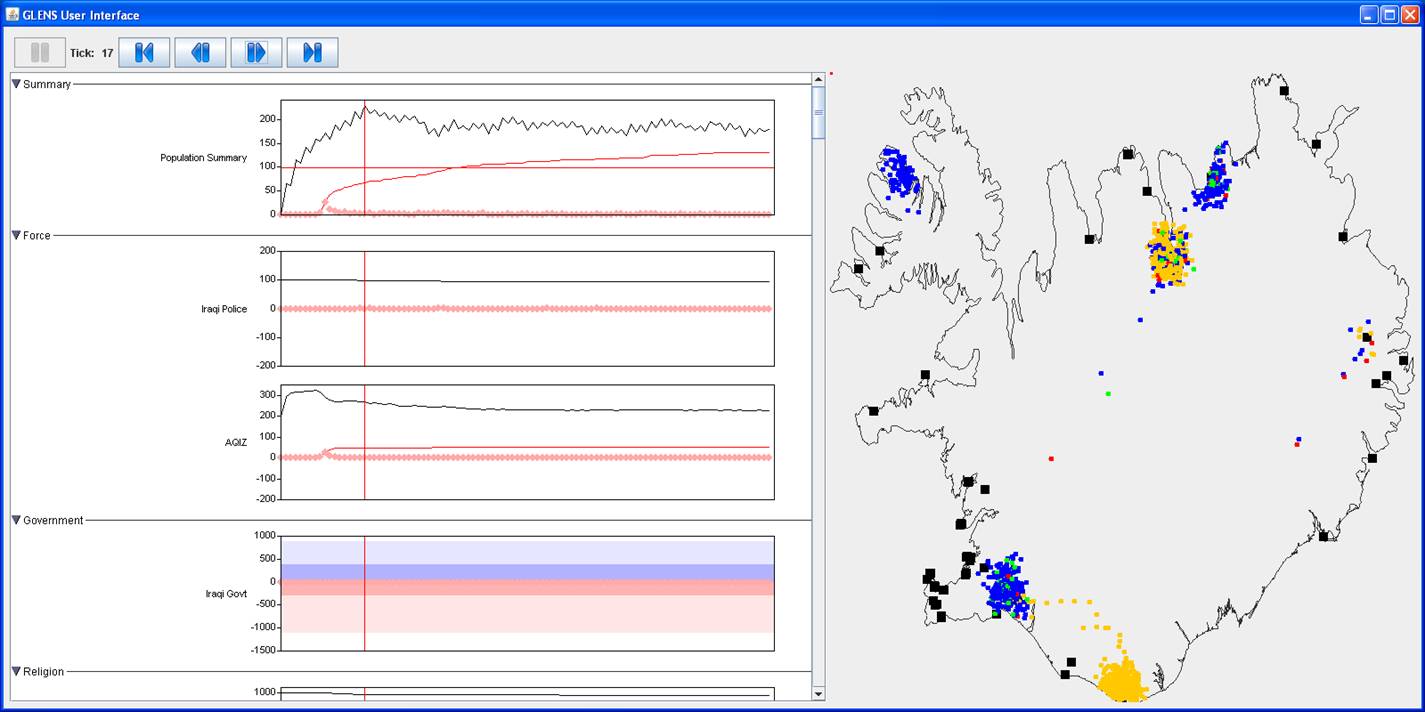The height and width of the screenshot is (712, 1425).
Task: Click the 'AQIZ' chart label
Action: [x=236, y=442]
